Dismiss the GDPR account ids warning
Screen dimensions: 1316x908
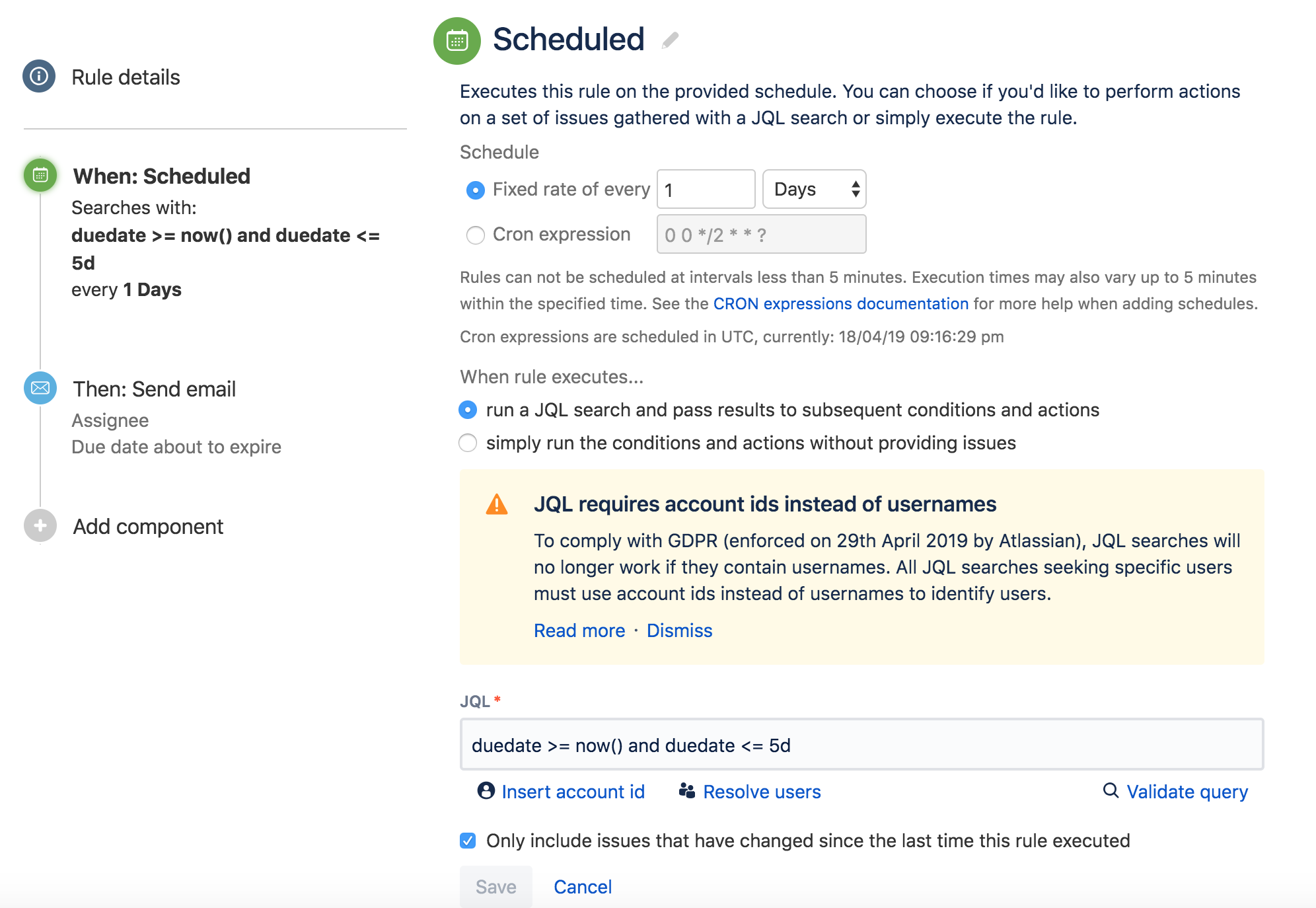[x=679, y=630]
